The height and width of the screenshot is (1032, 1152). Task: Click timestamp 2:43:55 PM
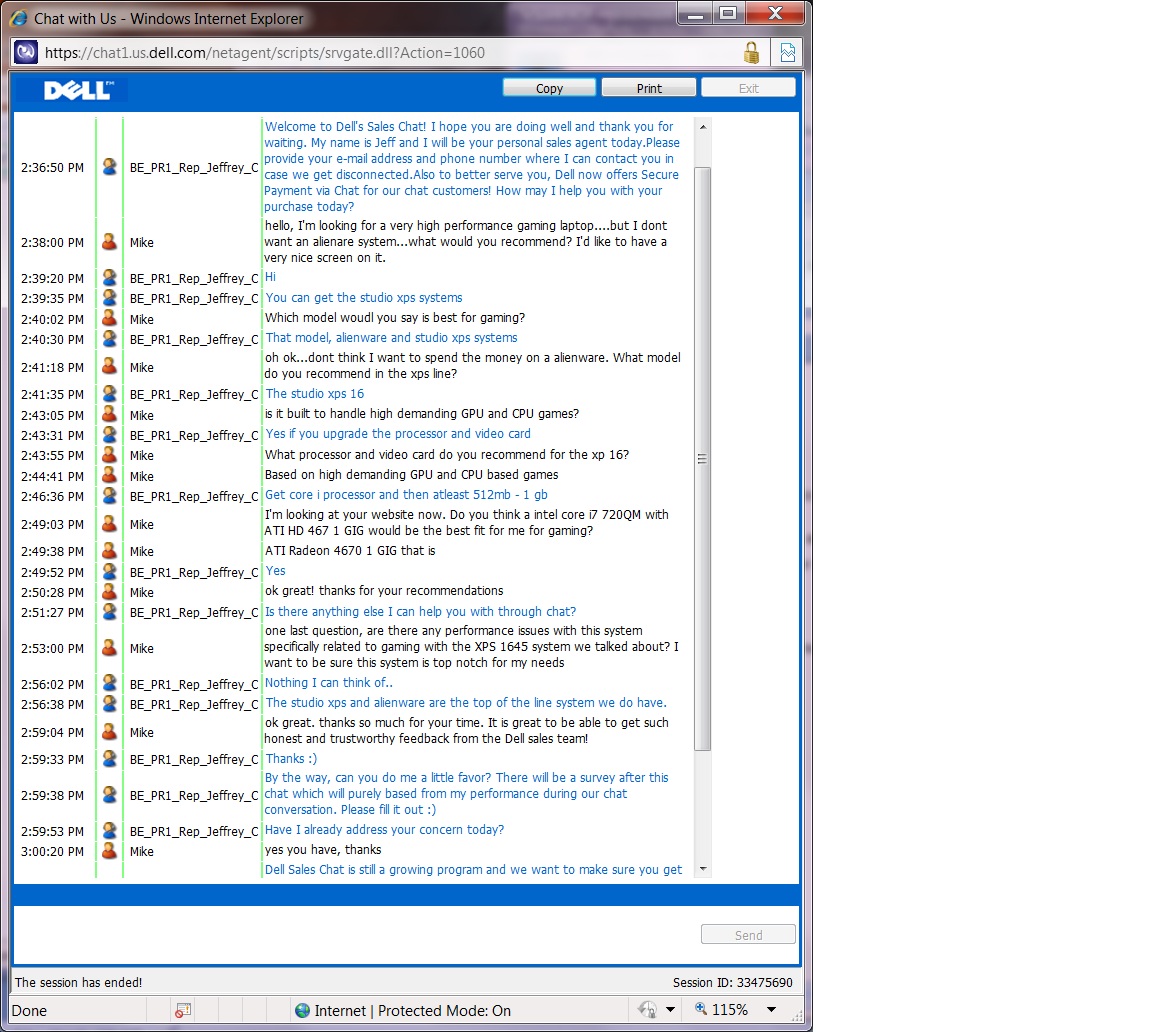pos(52,455)
